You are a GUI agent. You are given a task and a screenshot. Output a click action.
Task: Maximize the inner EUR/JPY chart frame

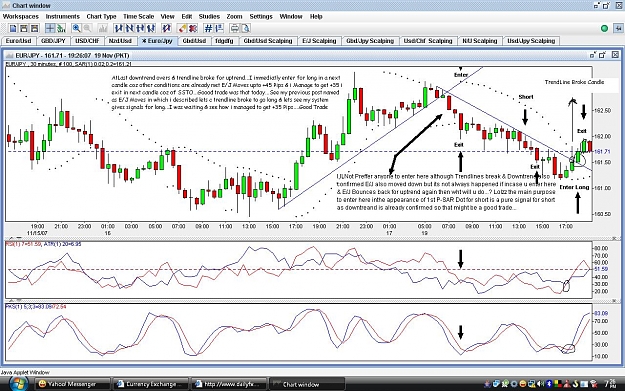tap(602, 55)
